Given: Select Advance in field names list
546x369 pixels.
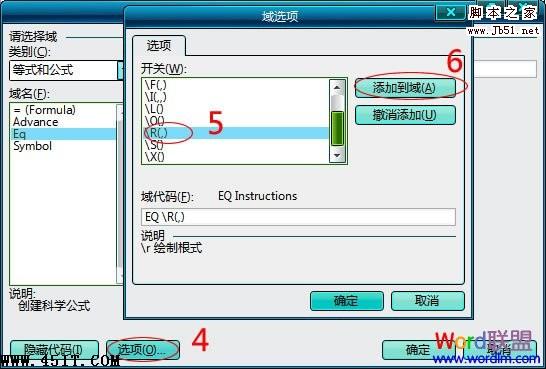Looking at the screenshot, I should [63, 122].
